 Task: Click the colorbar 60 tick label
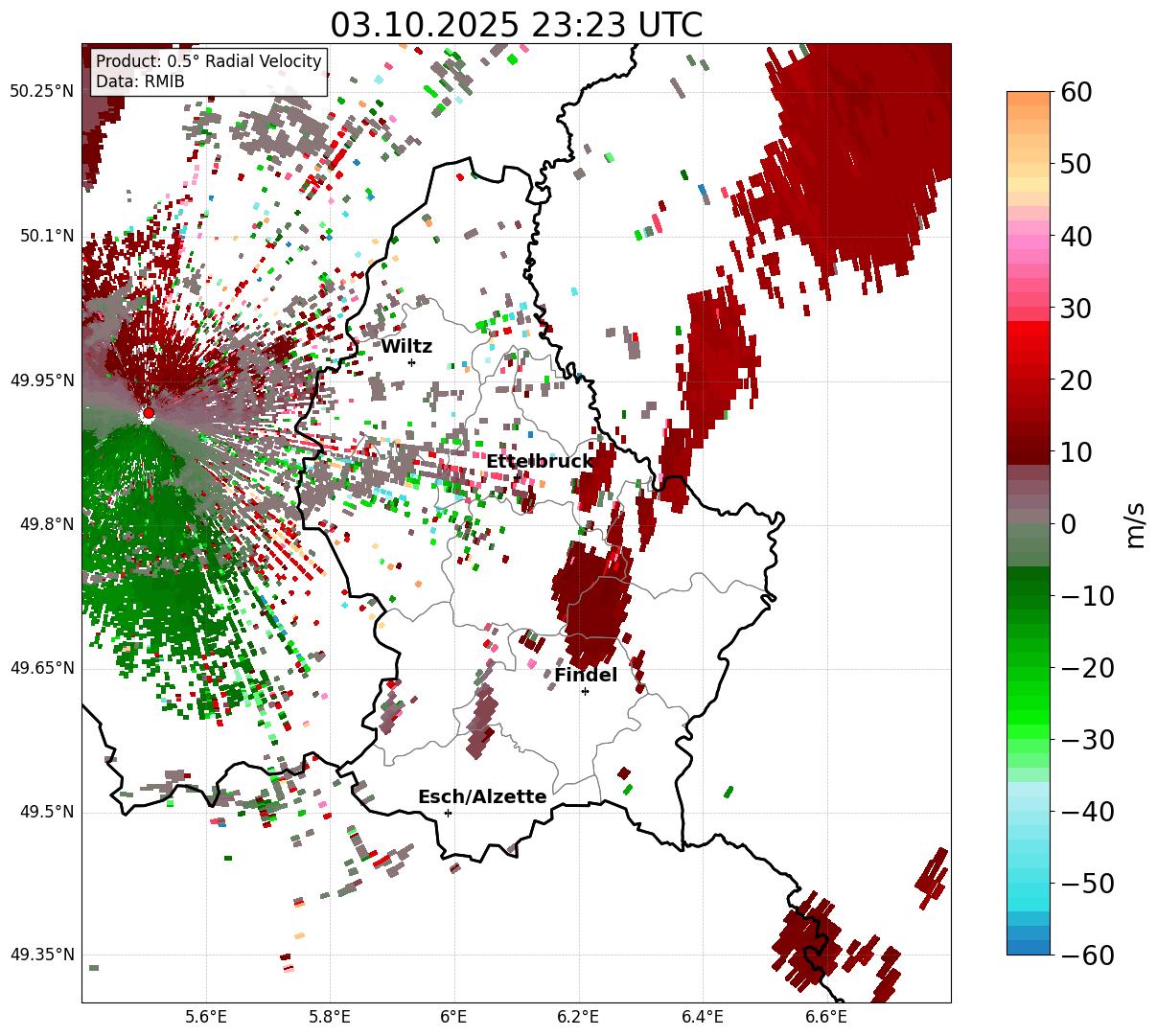click(1076, 92)
